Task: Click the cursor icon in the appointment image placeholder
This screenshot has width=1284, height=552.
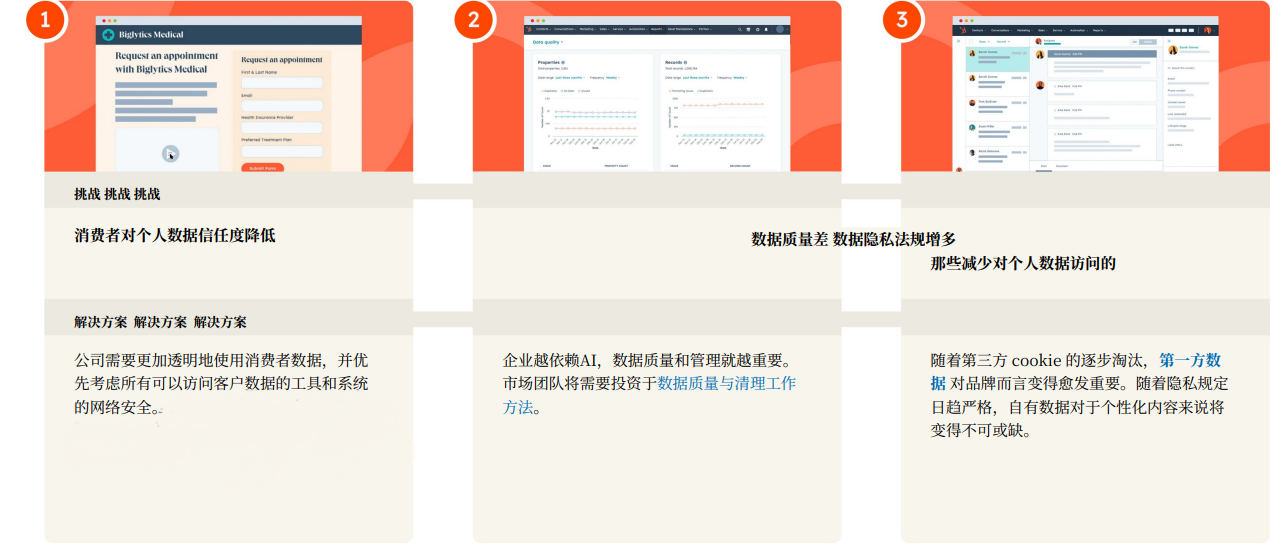Action: pos(170,154)
